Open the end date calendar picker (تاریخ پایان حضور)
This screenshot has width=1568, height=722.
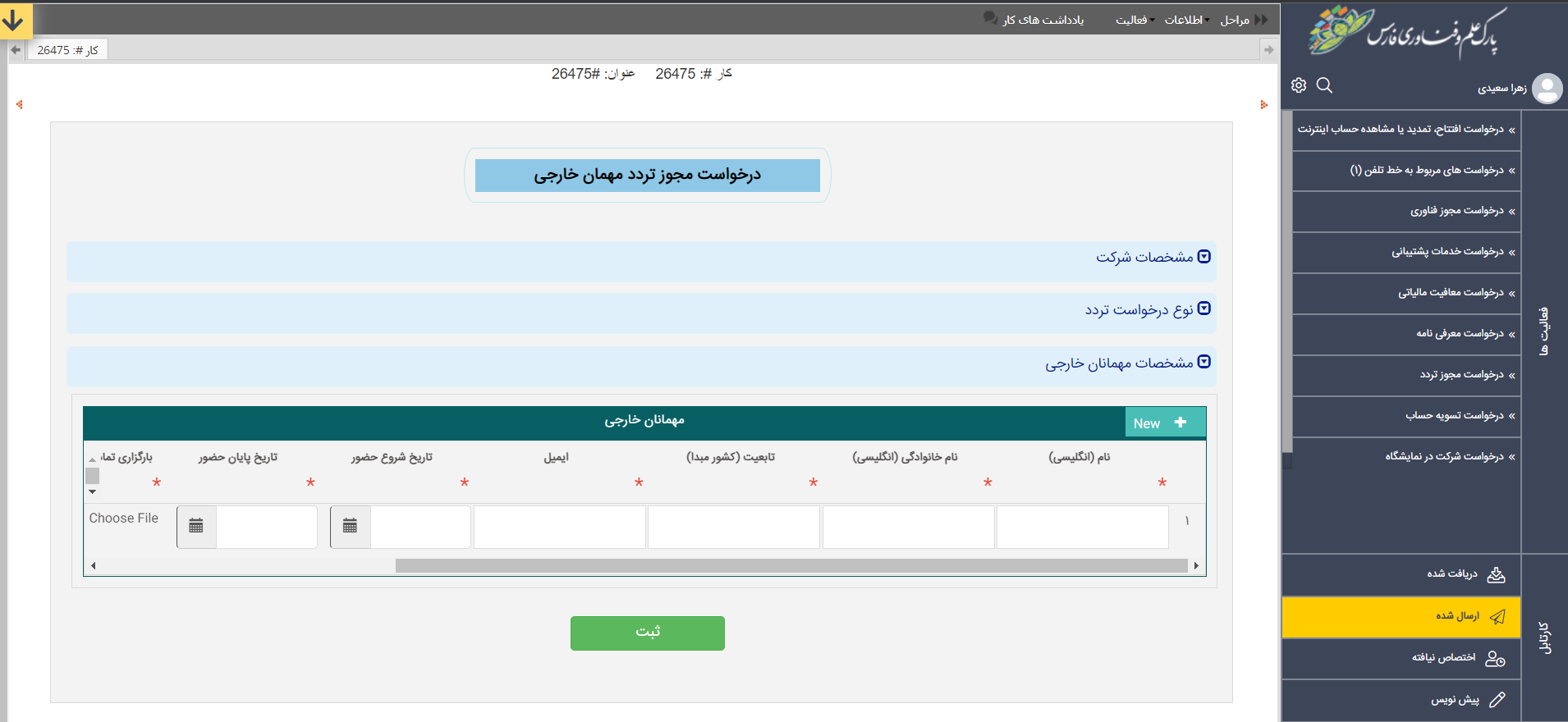point(196,527)
